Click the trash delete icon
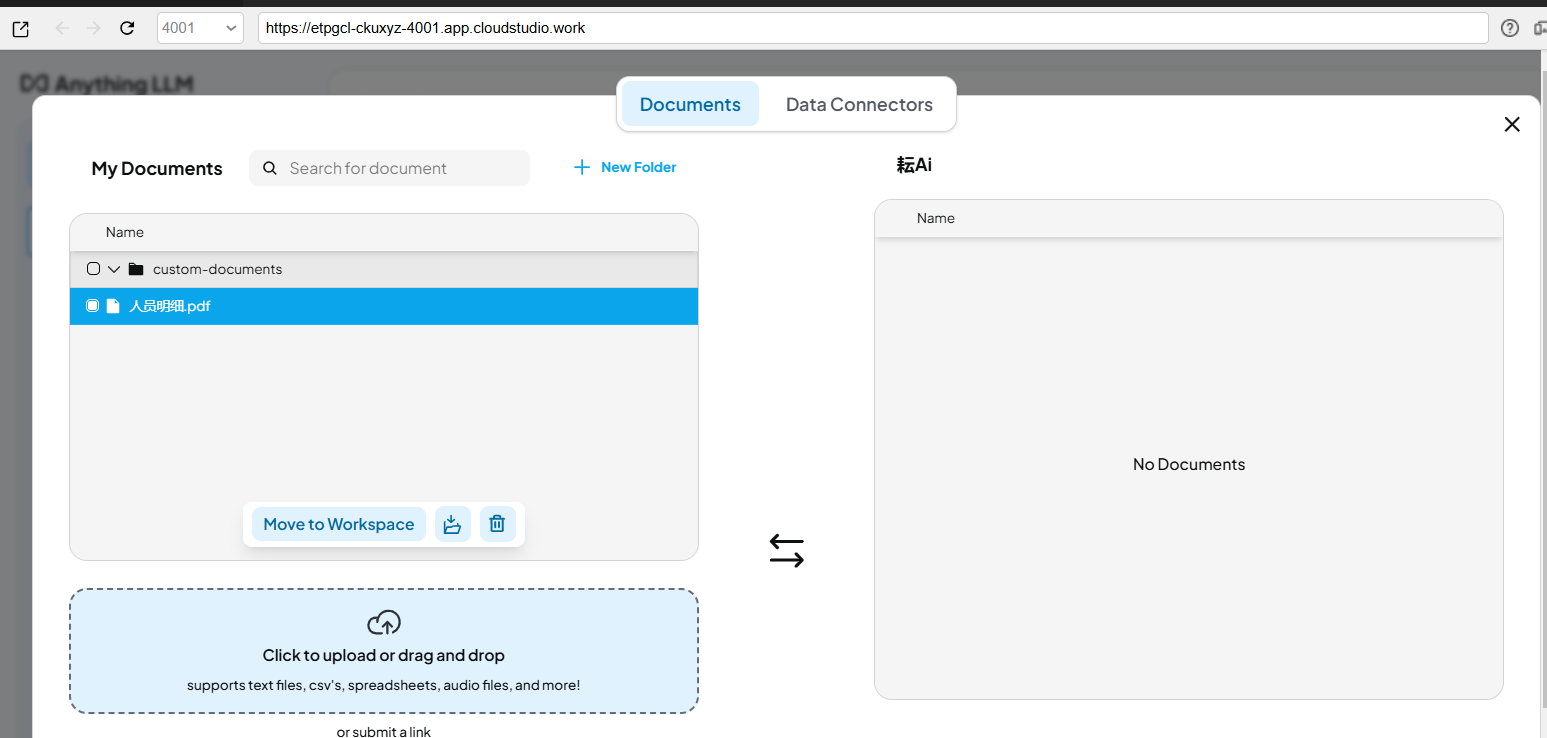This screenshot has height=738, width=1547. (497, 524)
